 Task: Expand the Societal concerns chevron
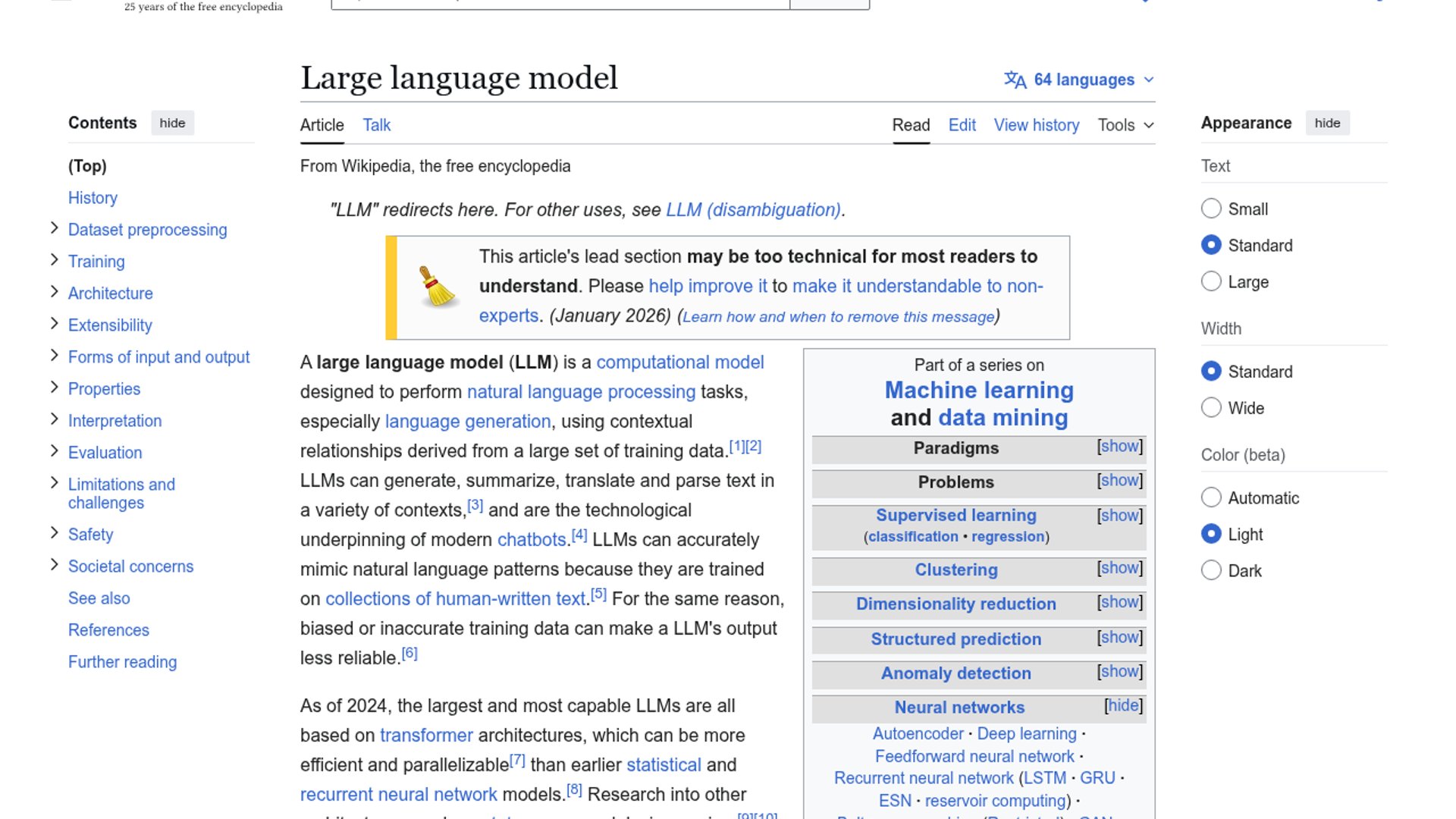coord(54,565)
